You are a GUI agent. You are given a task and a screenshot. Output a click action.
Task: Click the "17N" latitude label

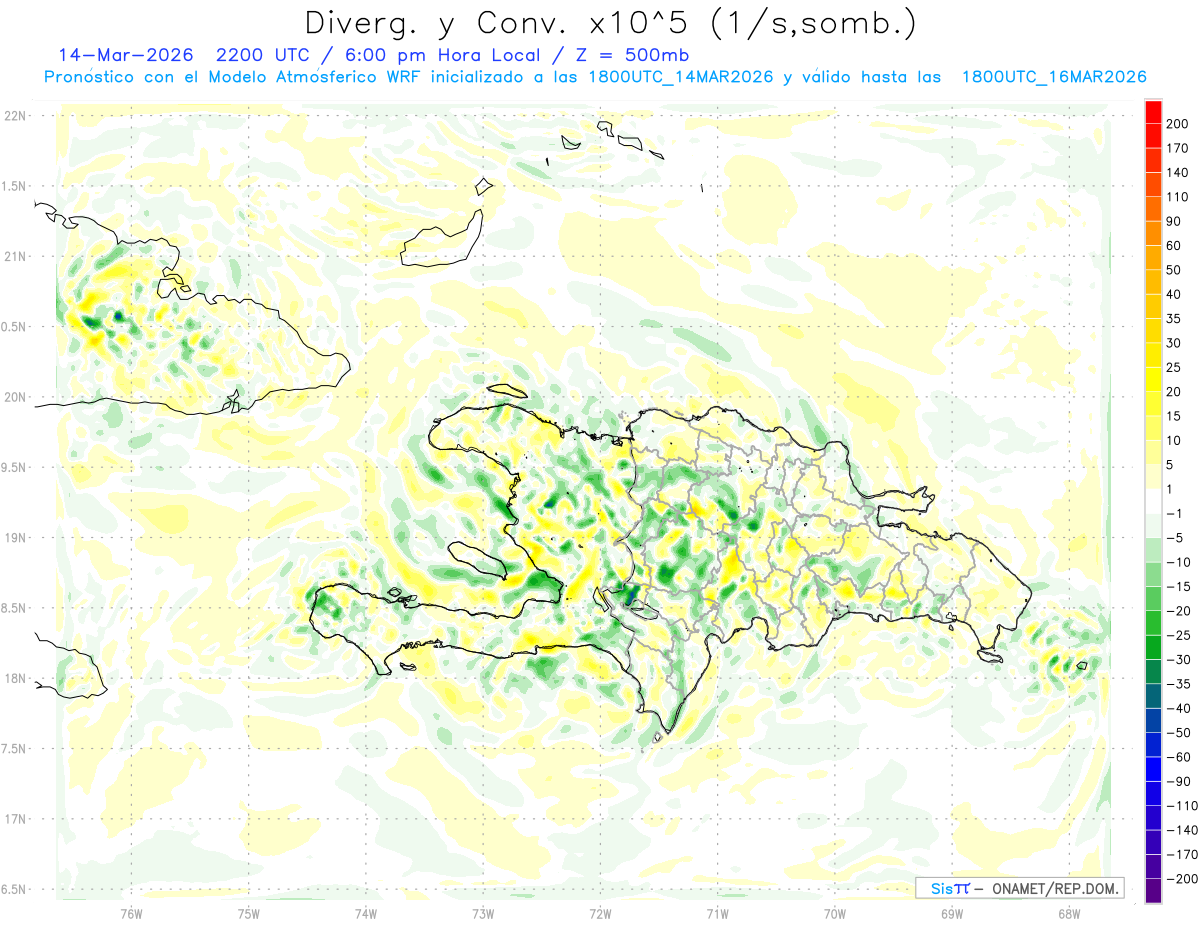(x=15, y=819)
